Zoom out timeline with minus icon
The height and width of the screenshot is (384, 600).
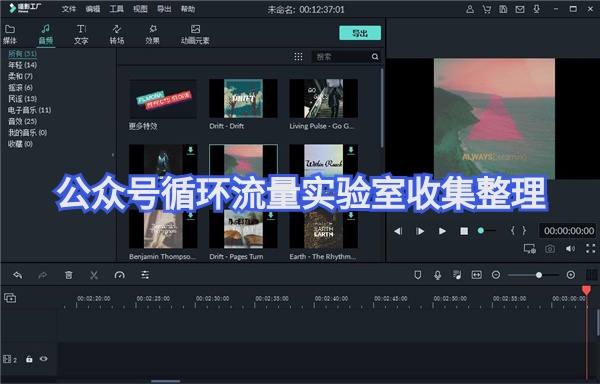click(x=496, y=275)
